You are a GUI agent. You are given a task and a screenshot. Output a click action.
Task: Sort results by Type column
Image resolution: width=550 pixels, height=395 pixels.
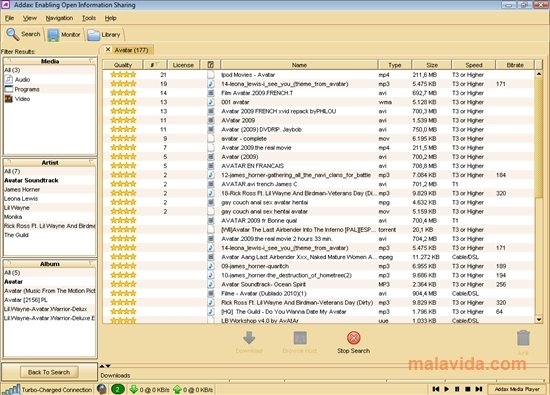(x=395, y=65)
